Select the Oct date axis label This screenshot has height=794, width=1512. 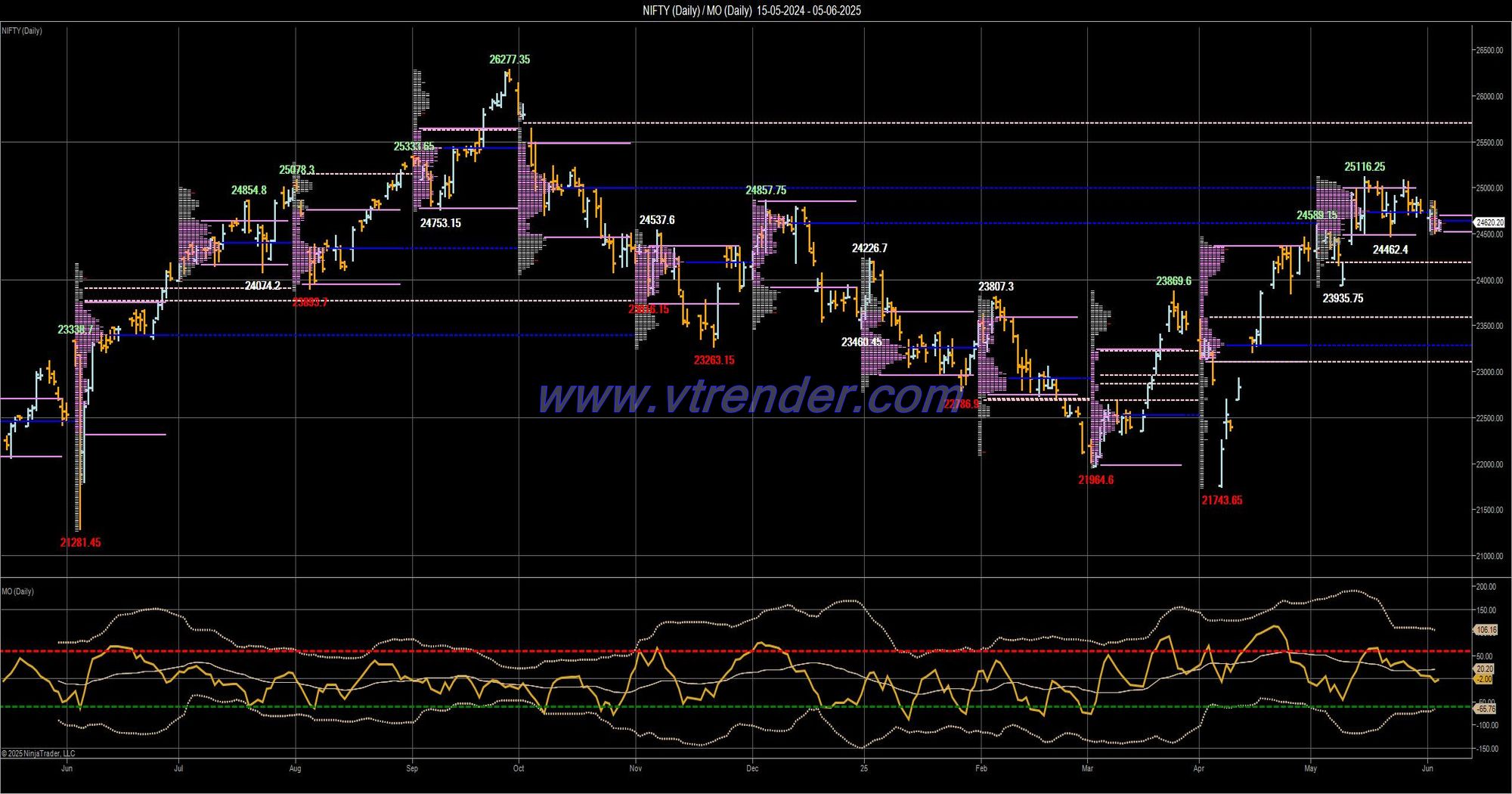point(519,769)
